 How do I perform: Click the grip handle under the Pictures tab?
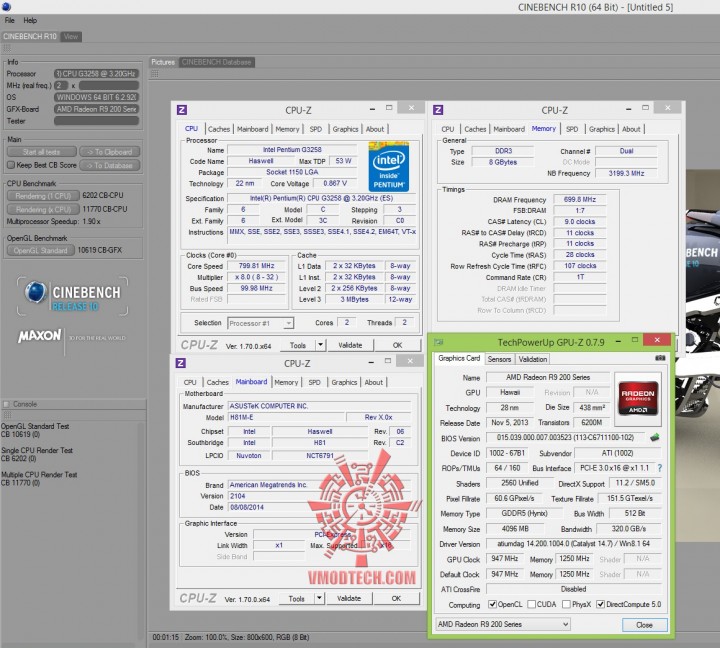(x=155, y=74)
